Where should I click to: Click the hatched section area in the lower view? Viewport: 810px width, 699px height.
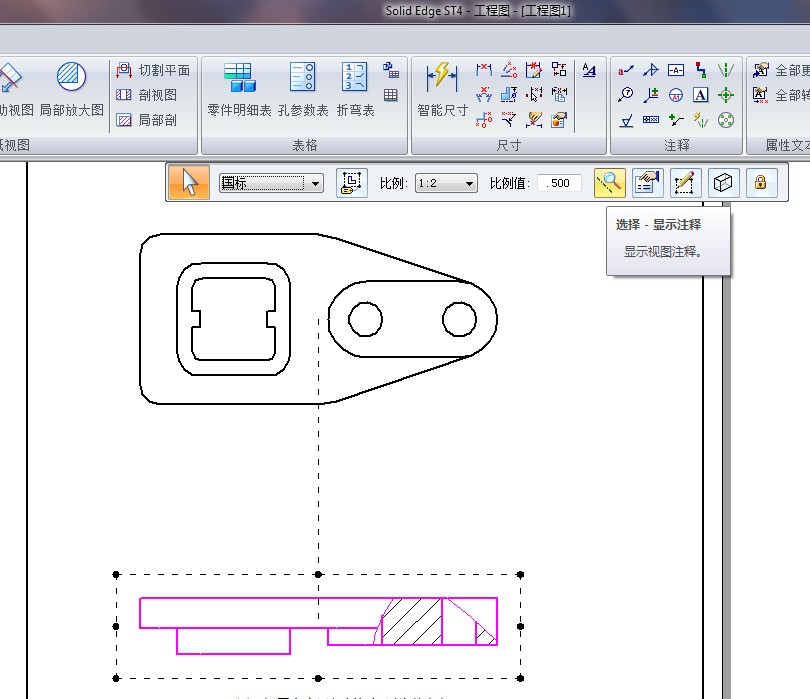(x=413, y=622)
